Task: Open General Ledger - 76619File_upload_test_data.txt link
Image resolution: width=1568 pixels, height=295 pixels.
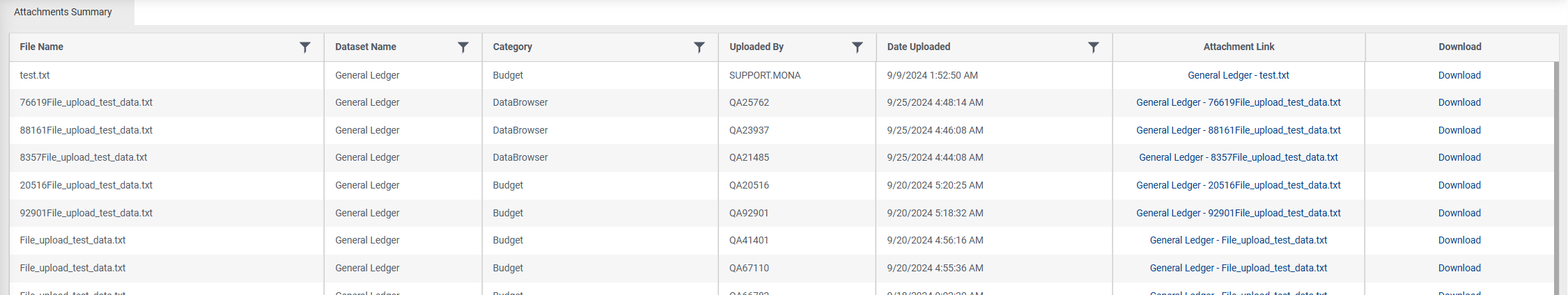Action: click(1238, 102)
